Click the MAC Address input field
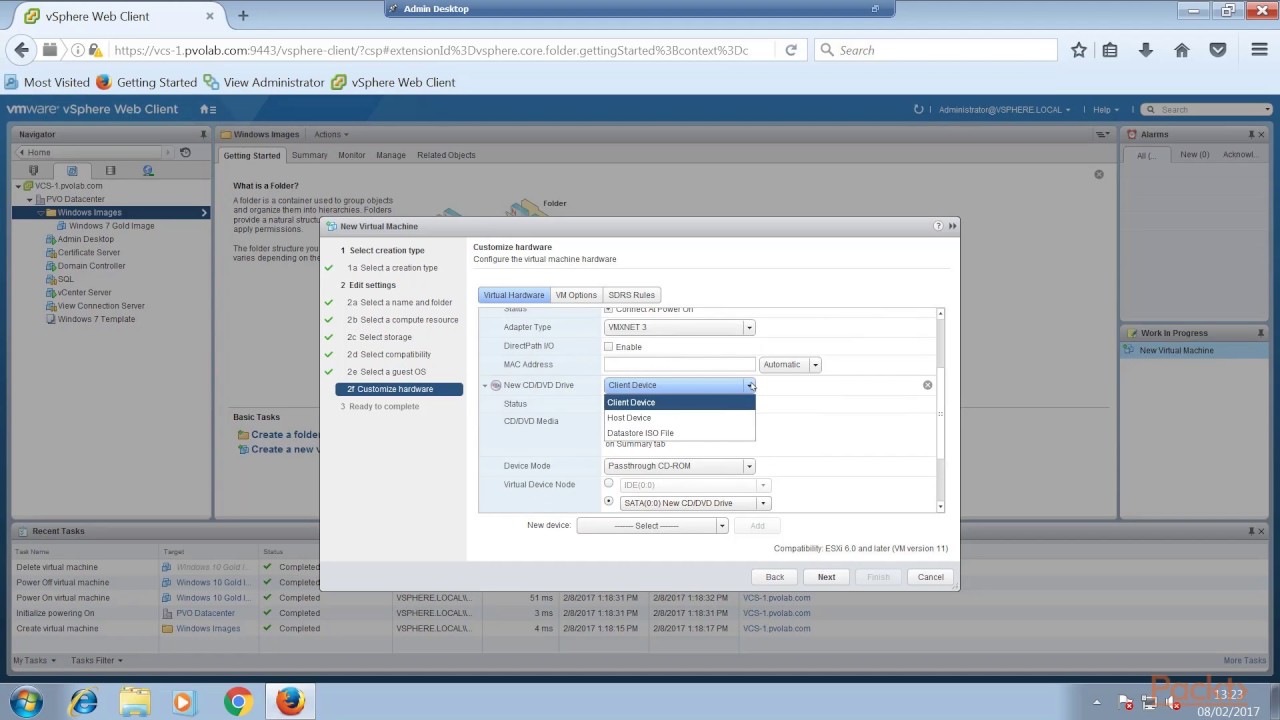The width and height of the screenshot is (1280, 720). tap(680, 365)
